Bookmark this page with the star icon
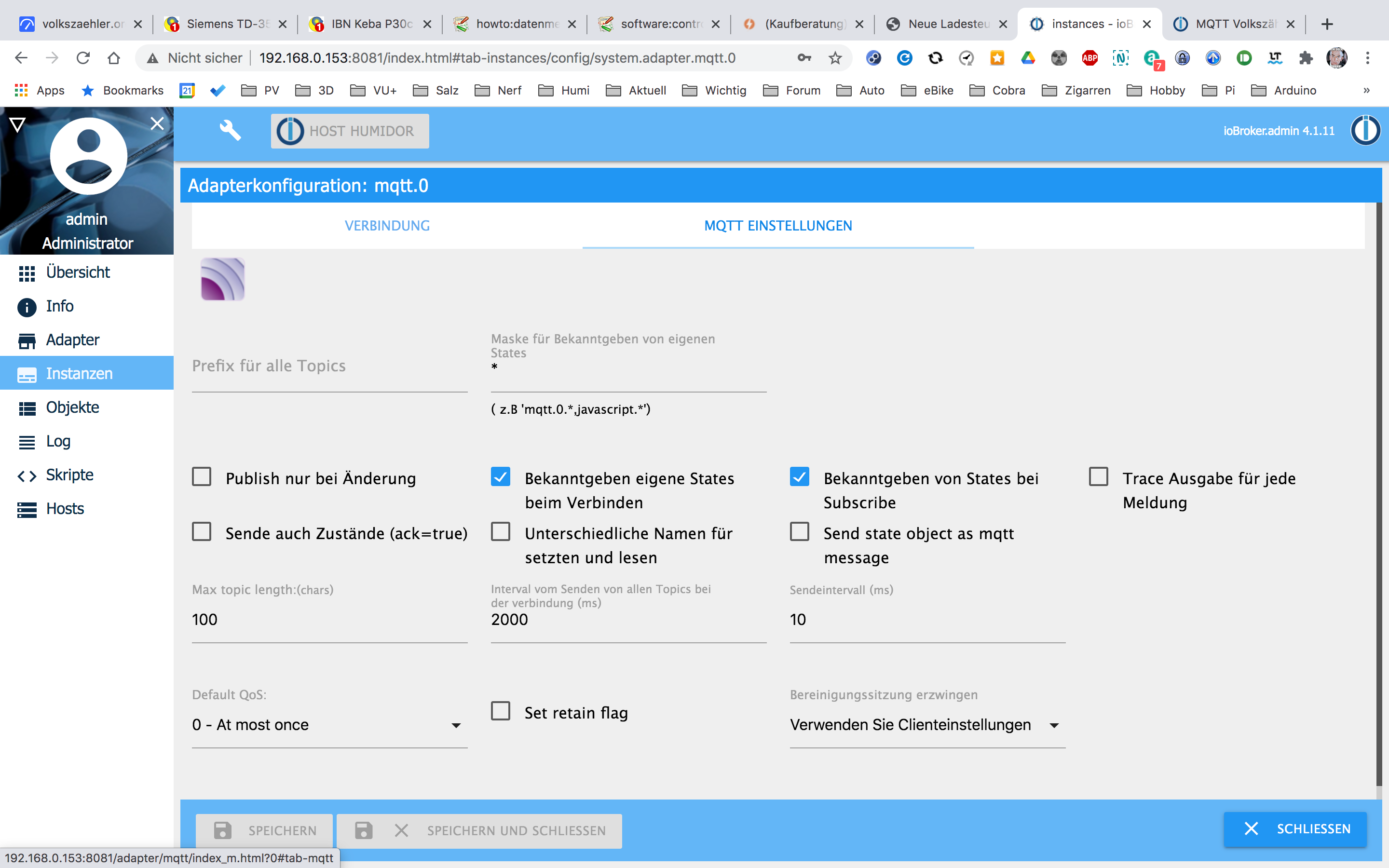The width and height of the screenshot is (1389, 868). [835, 58]
